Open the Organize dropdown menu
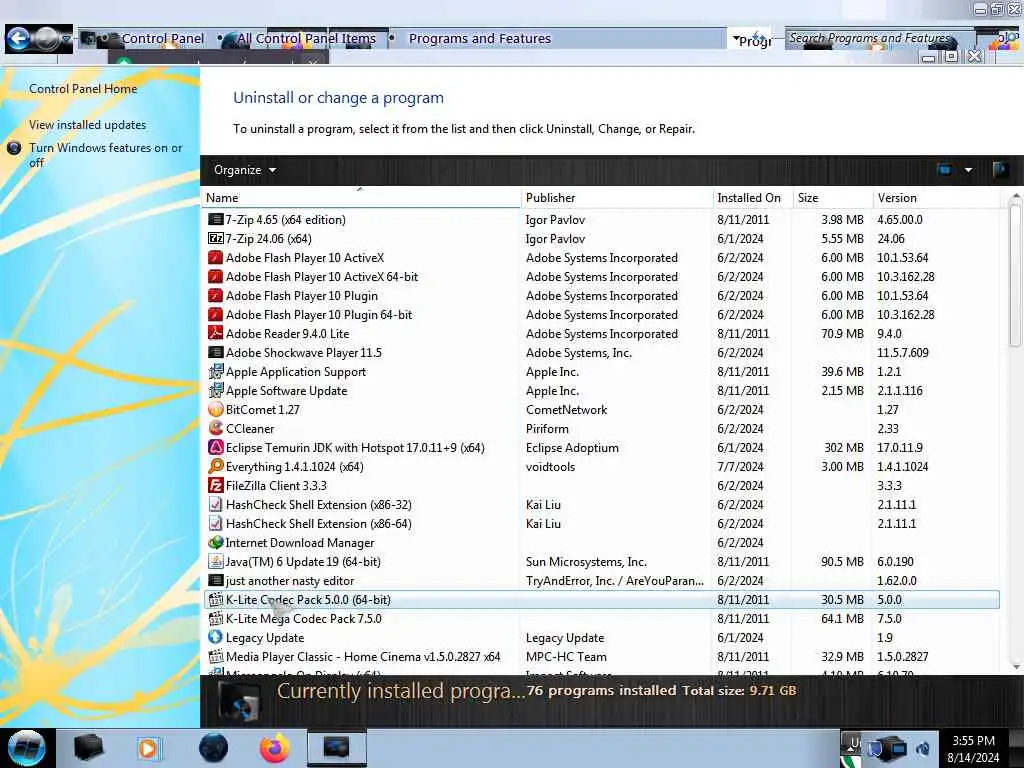Screen dimensions: 1024x768 pos(245,170)
